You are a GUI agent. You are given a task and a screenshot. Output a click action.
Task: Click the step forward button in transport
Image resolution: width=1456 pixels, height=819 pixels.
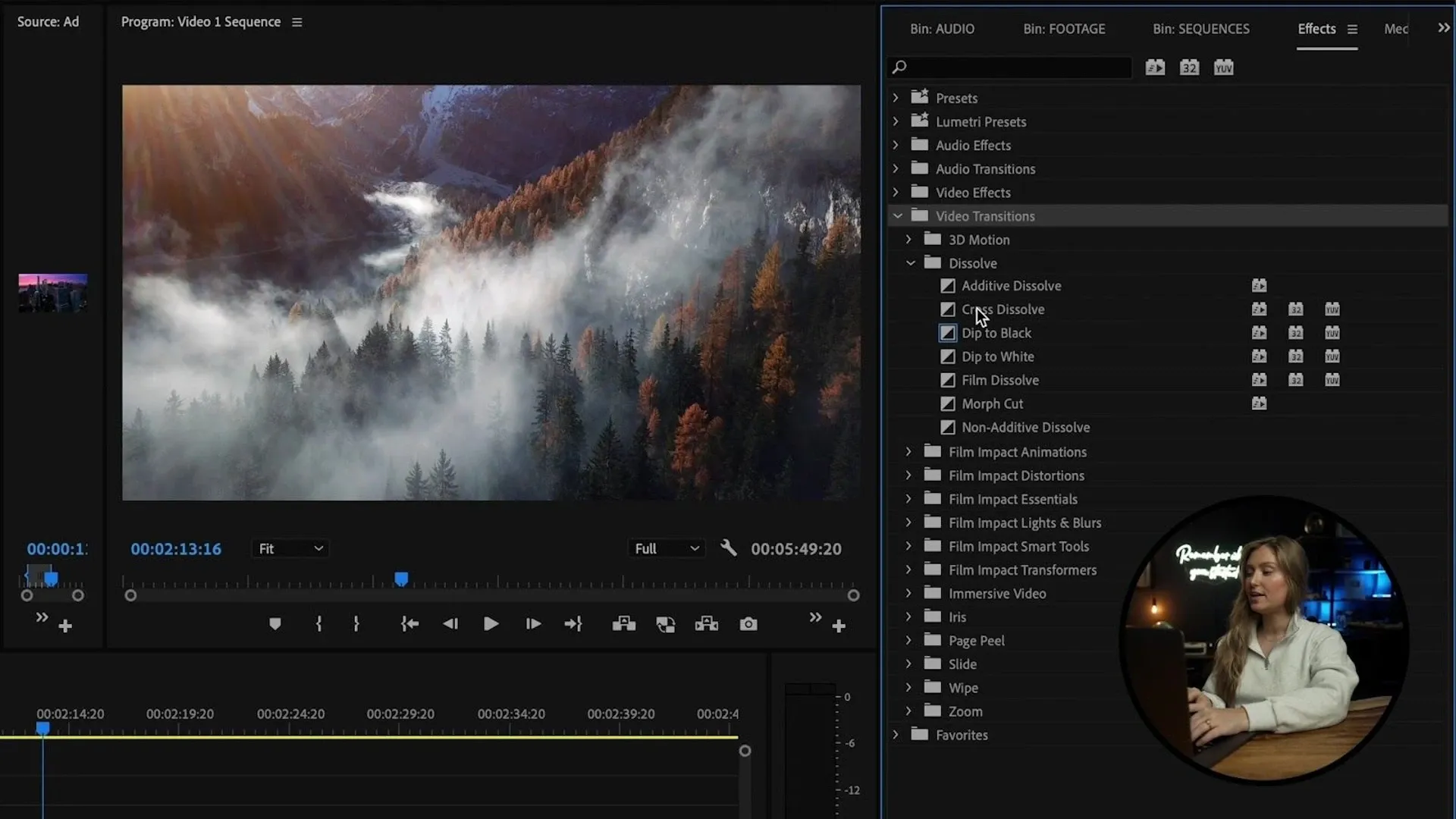pos(533,624)
